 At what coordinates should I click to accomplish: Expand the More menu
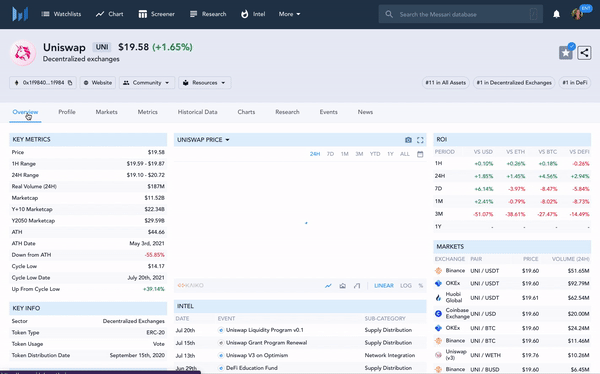[289, 14]
